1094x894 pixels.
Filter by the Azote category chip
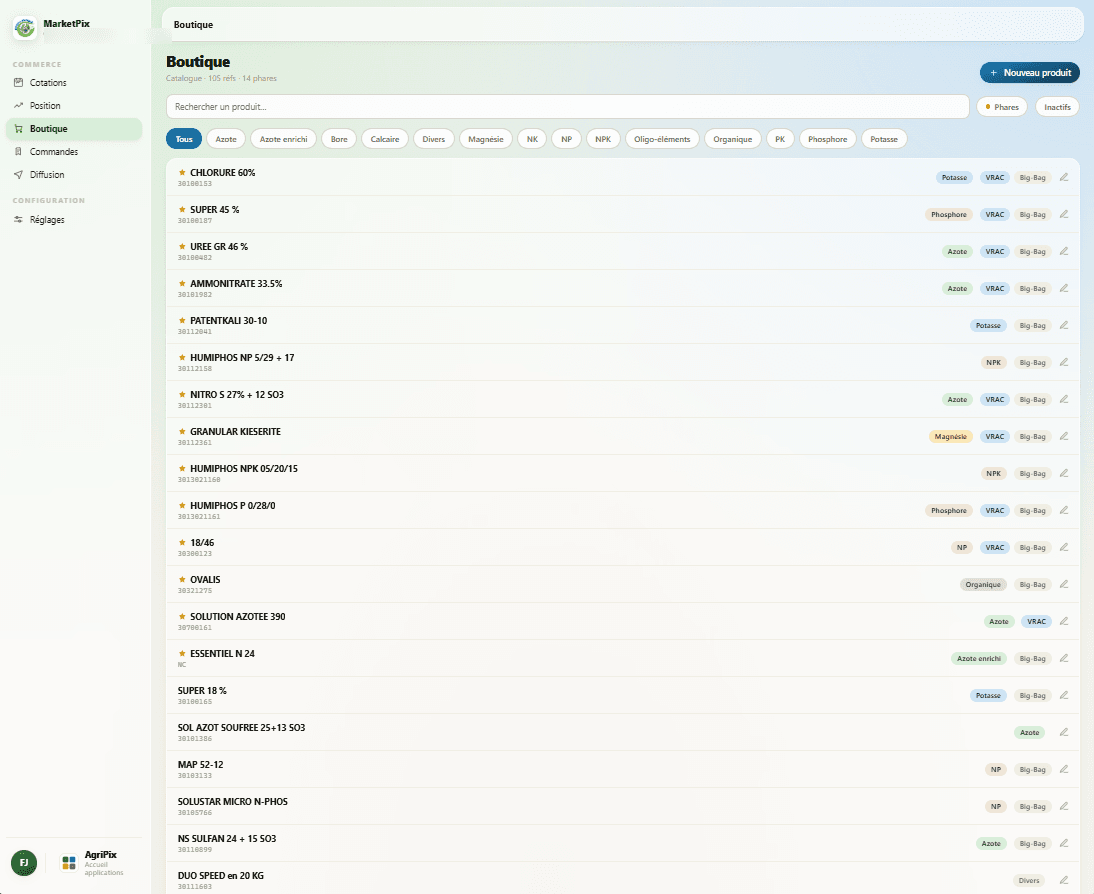pyautogui.click(x=226, y=139)
